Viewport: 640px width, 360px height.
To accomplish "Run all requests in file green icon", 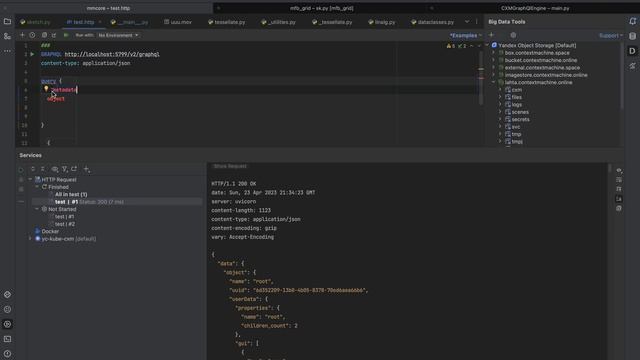I will point(66,35).
